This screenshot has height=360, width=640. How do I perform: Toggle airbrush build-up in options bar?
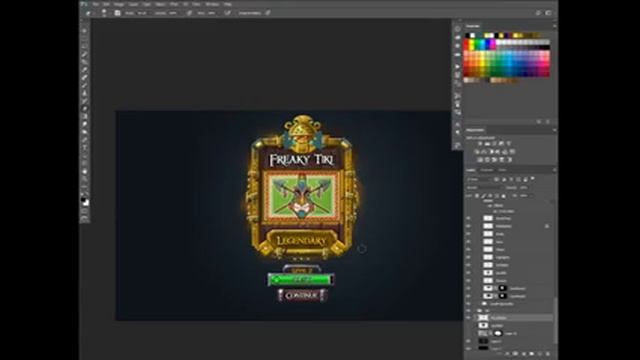(227, 13)
